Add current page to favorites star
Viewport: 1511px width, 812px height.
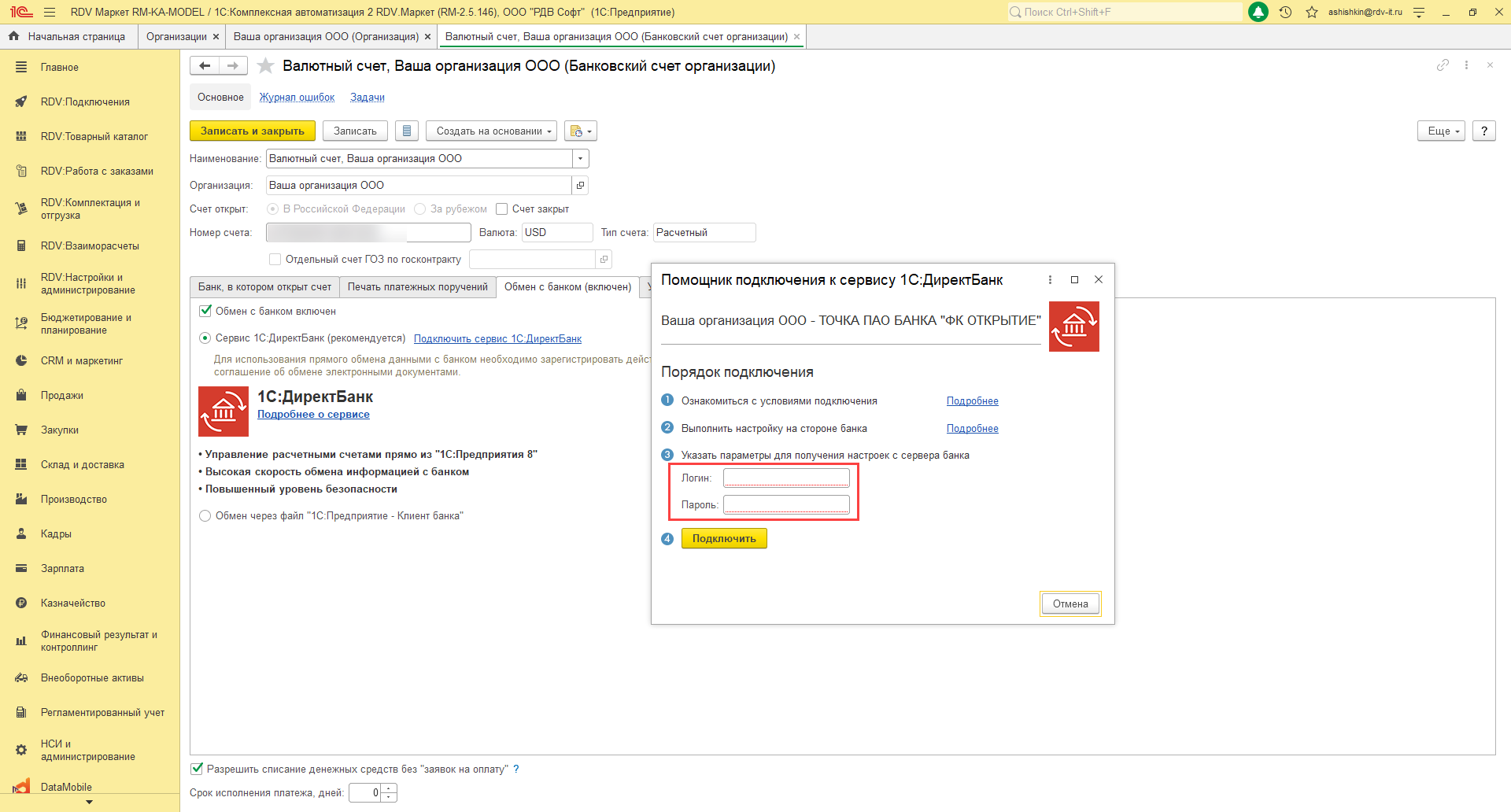[x=266, y=66]
